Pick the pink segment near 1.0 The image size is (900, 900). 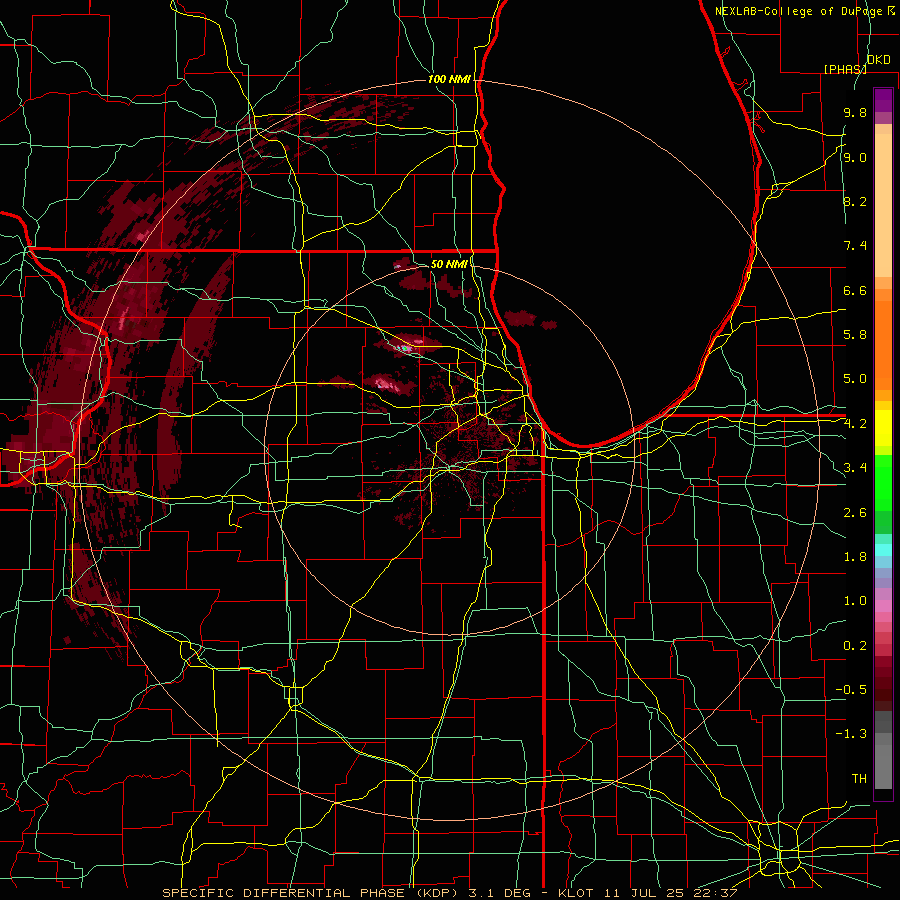[883, 606]
